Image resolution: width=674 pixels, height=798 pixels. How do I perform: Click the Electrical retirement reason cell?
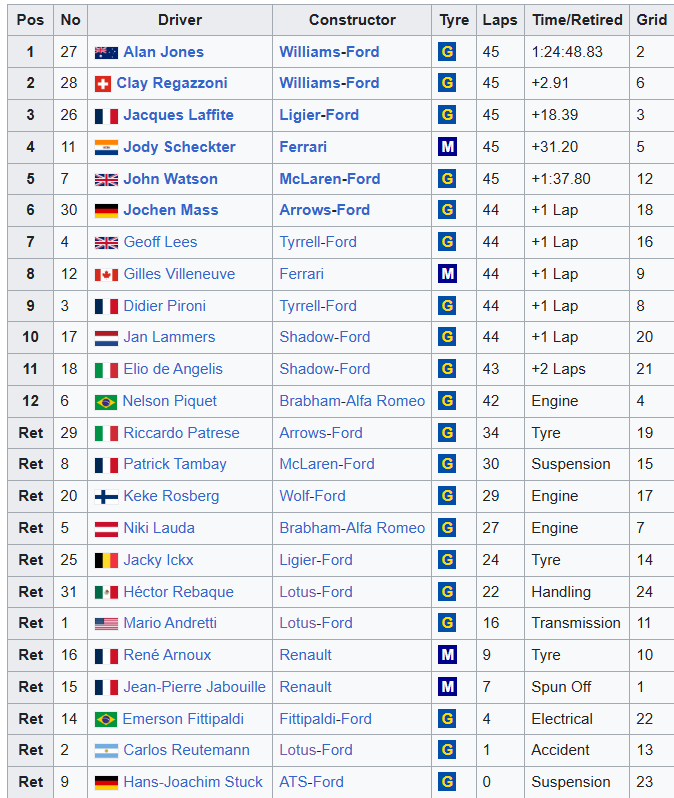click(x=577, y=719)
